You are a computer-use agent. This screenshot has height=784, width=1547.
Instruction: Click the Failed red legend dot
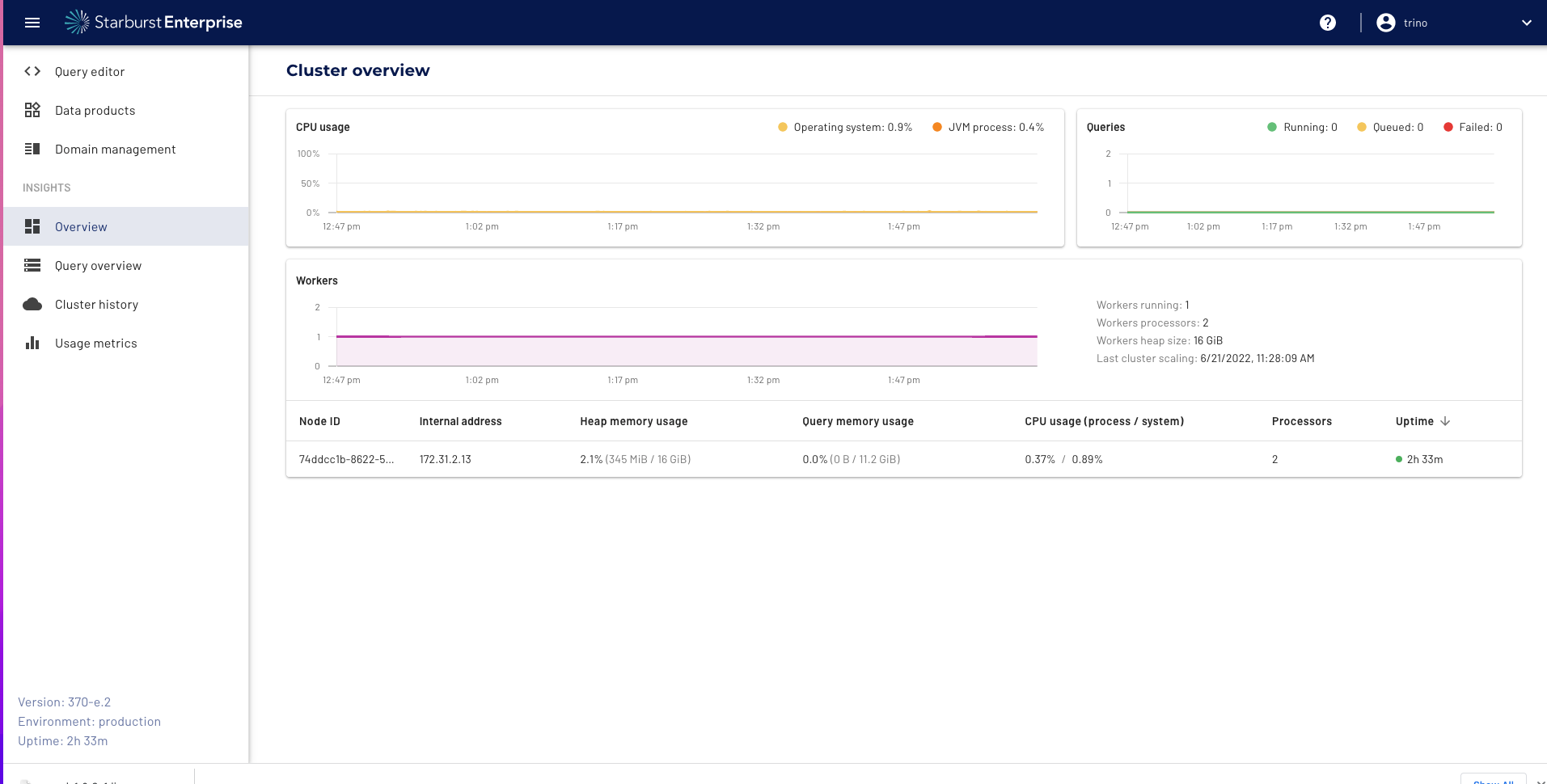[x=1448, y=127]
